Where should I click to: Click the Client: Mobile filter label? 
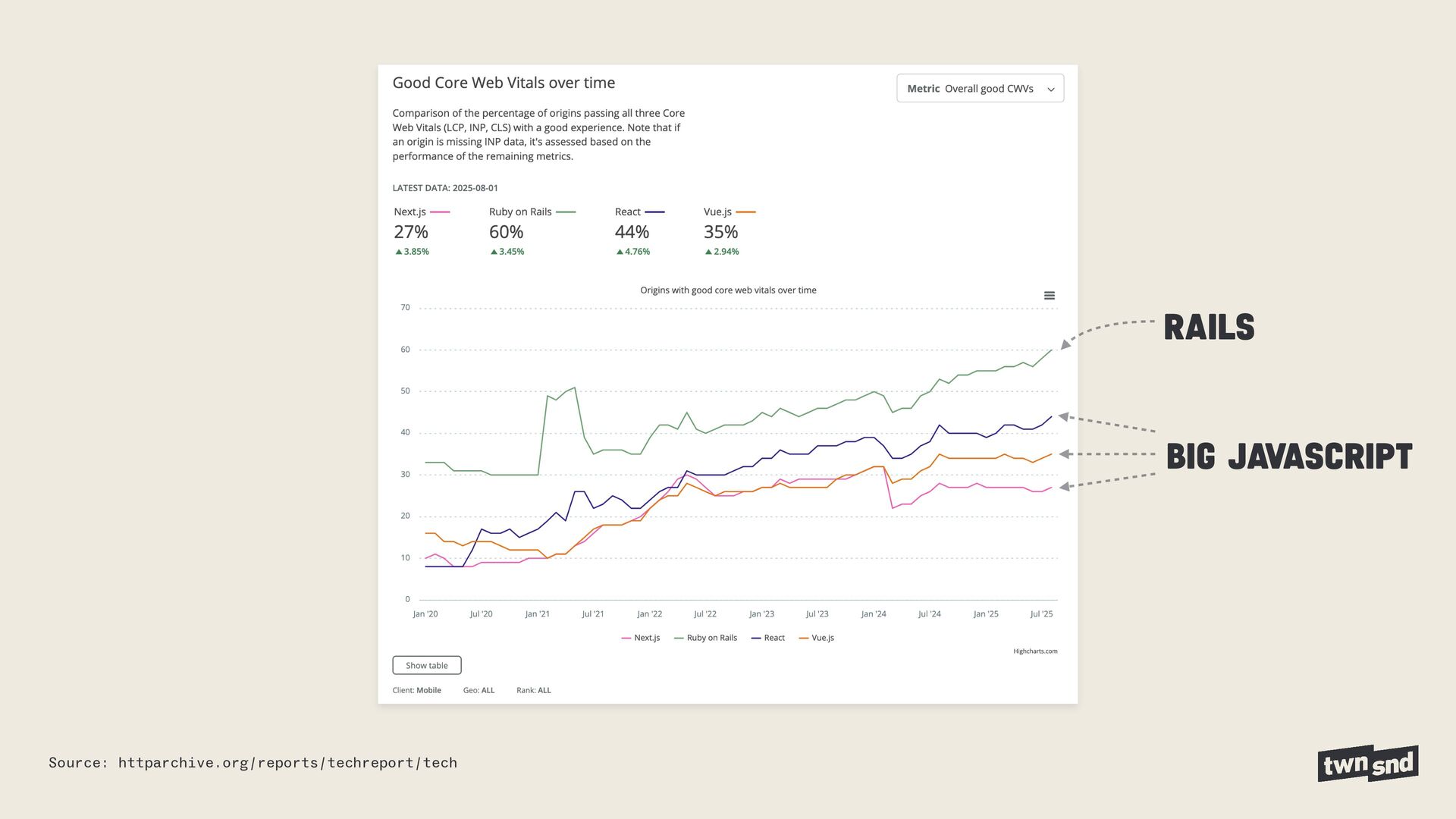click(x=416, y=690)
